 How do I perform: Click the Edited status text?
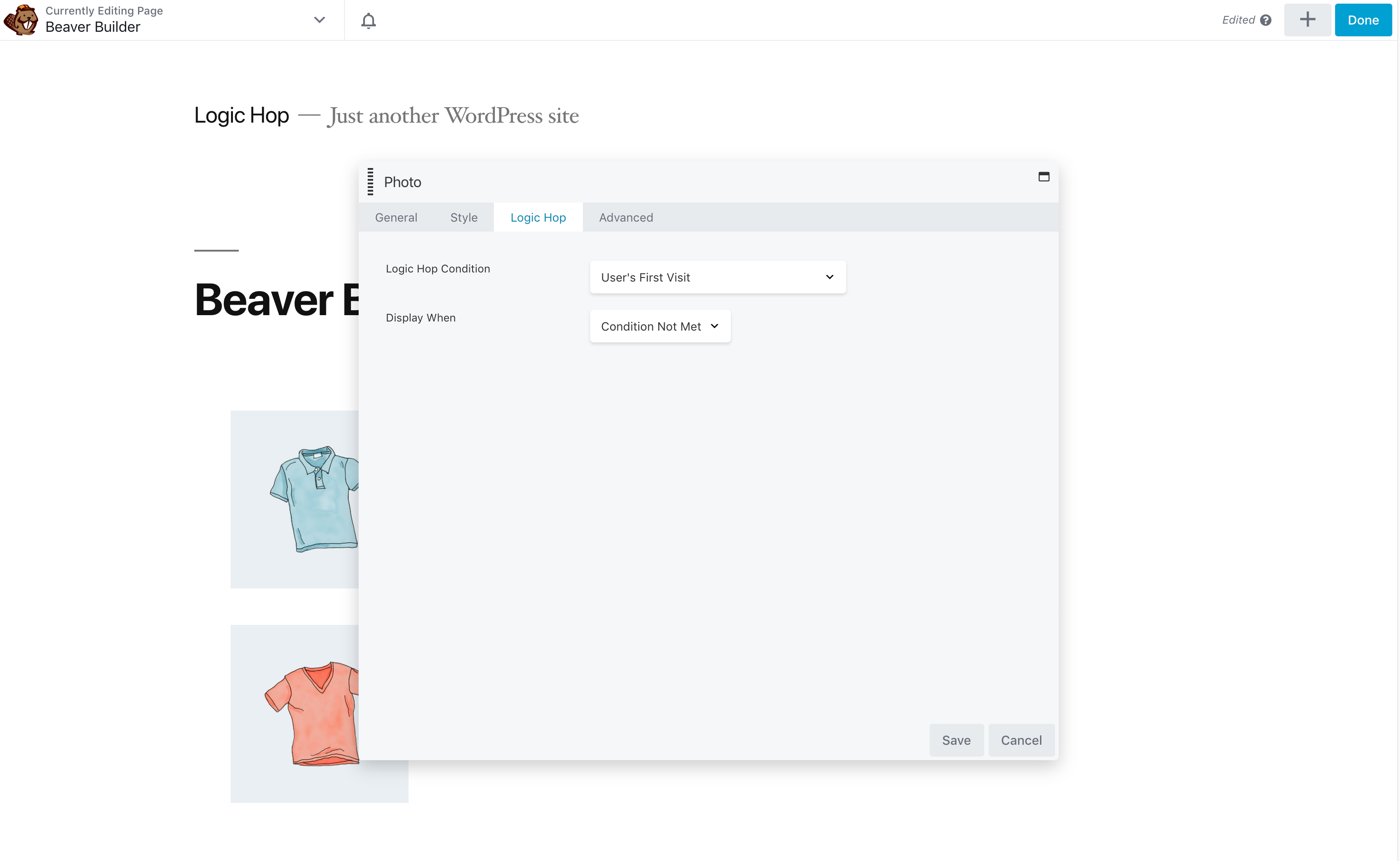tap(1238, 20)
